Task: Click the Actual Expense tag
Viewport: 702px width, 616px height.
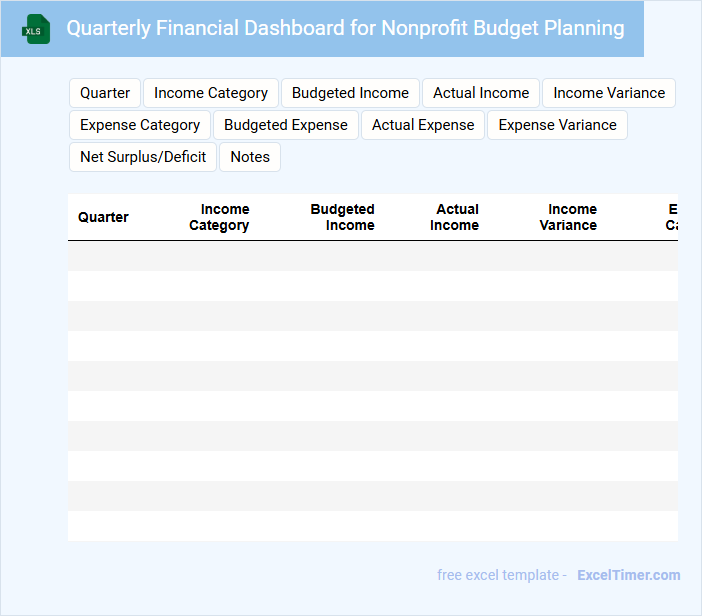Action: pyautogui.click(x=423, y=125)
